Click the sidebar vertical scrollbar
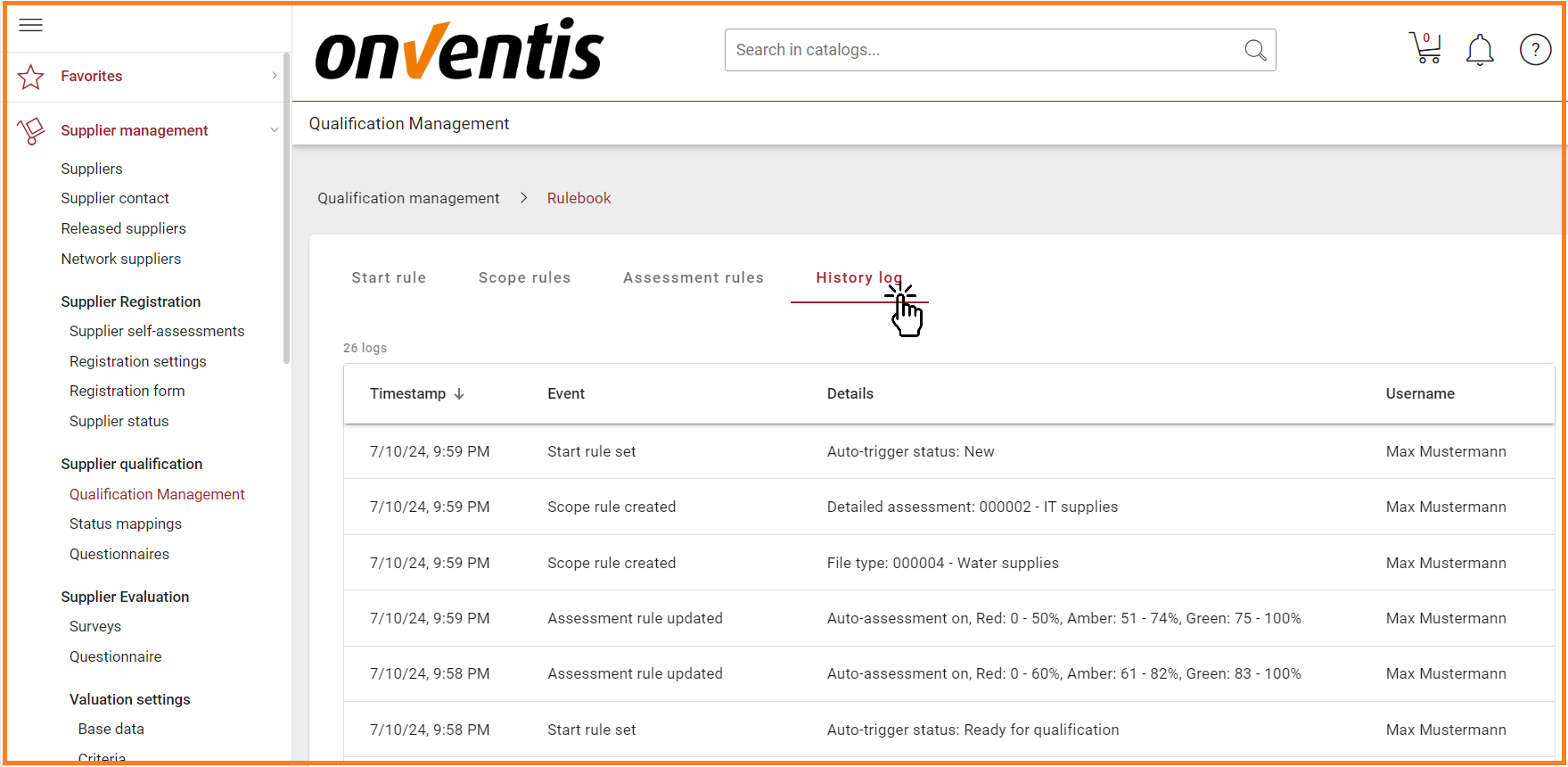This screenshot has height=767, width=1568. click(286, 223)
